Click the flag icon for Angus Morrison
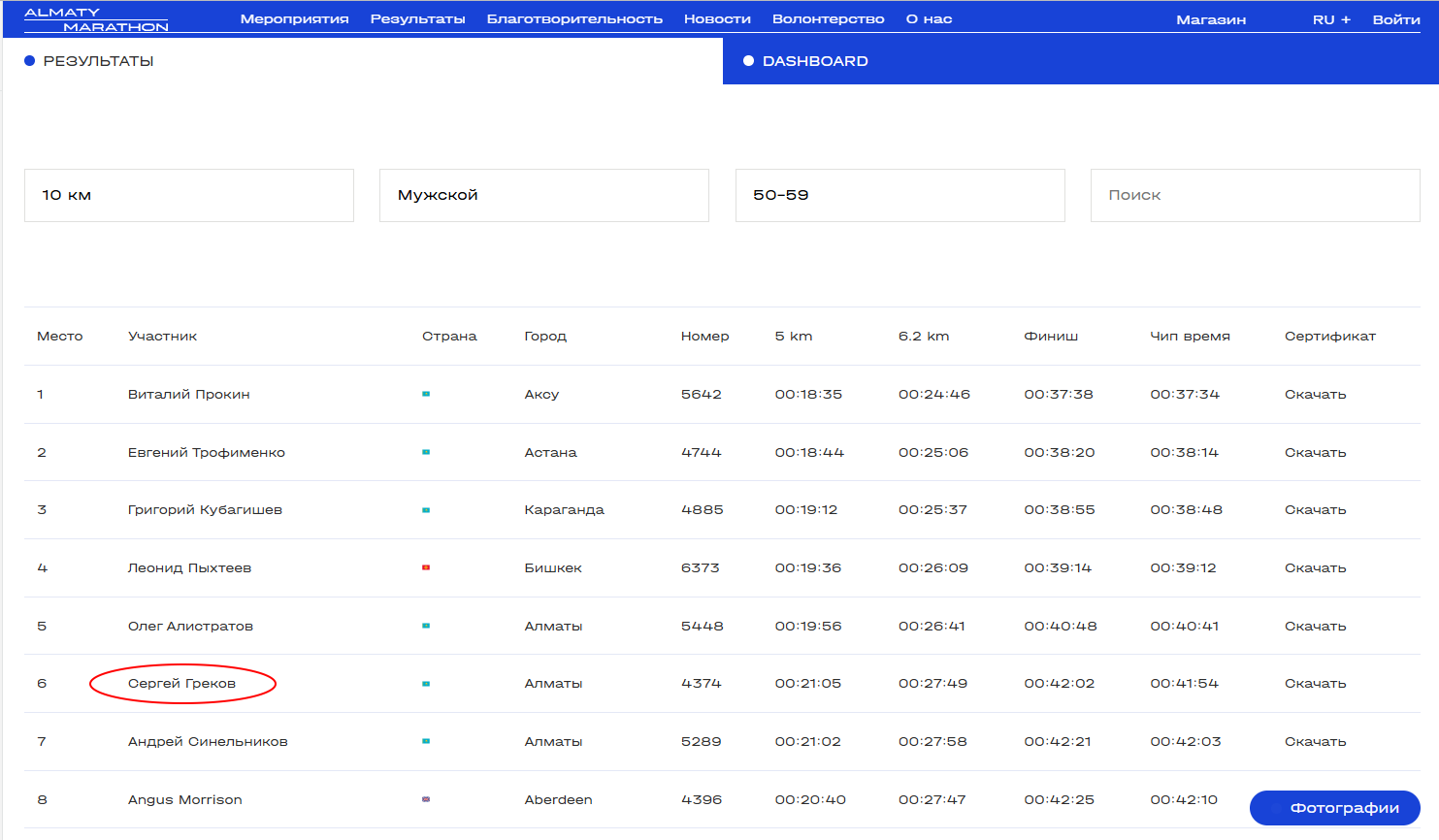1439x840 pixels. (x=426, y=799)
